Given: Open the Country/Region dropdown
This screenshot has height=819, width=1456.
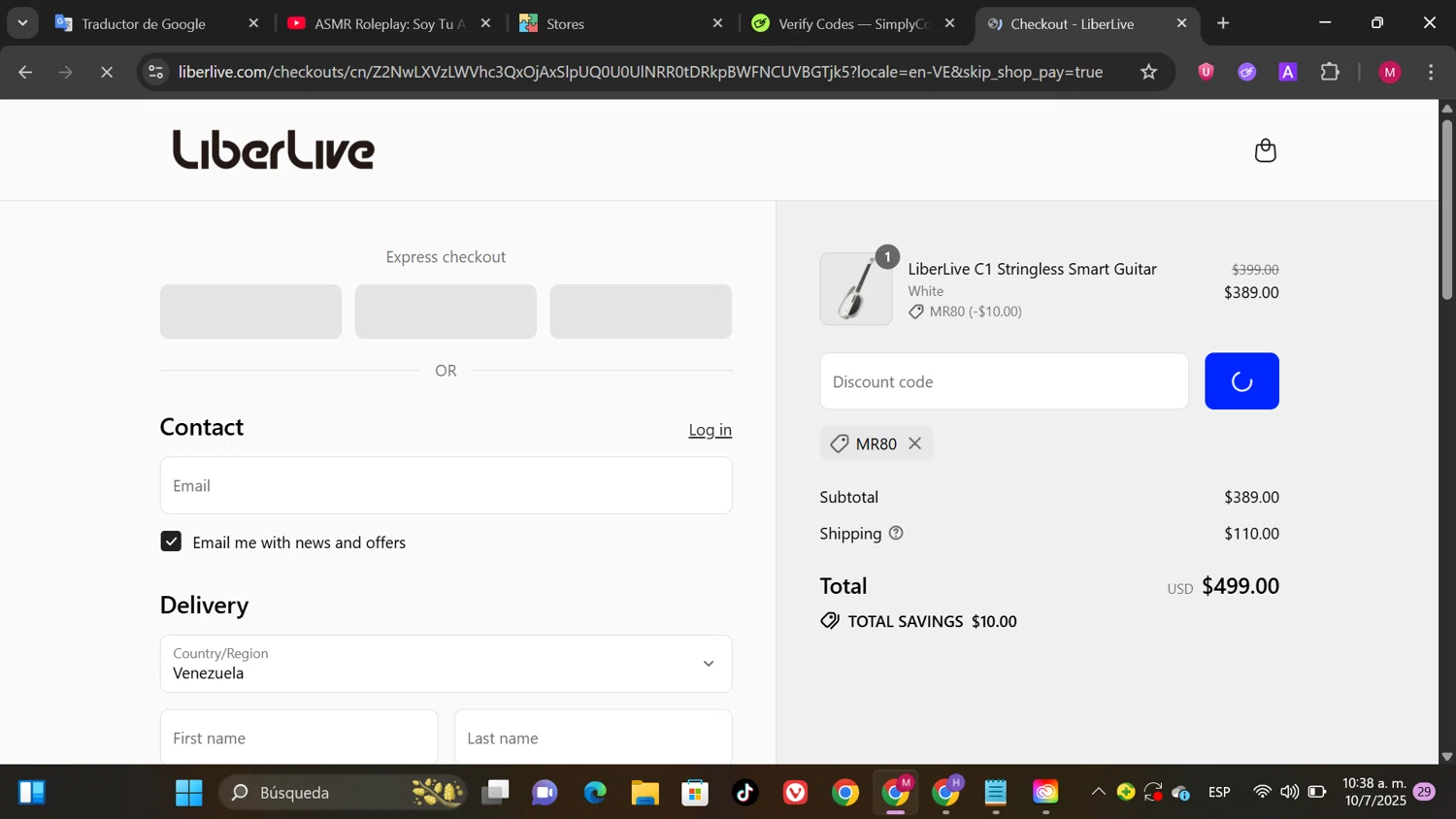Looking at the screenshot, I should tap(446, 664).
